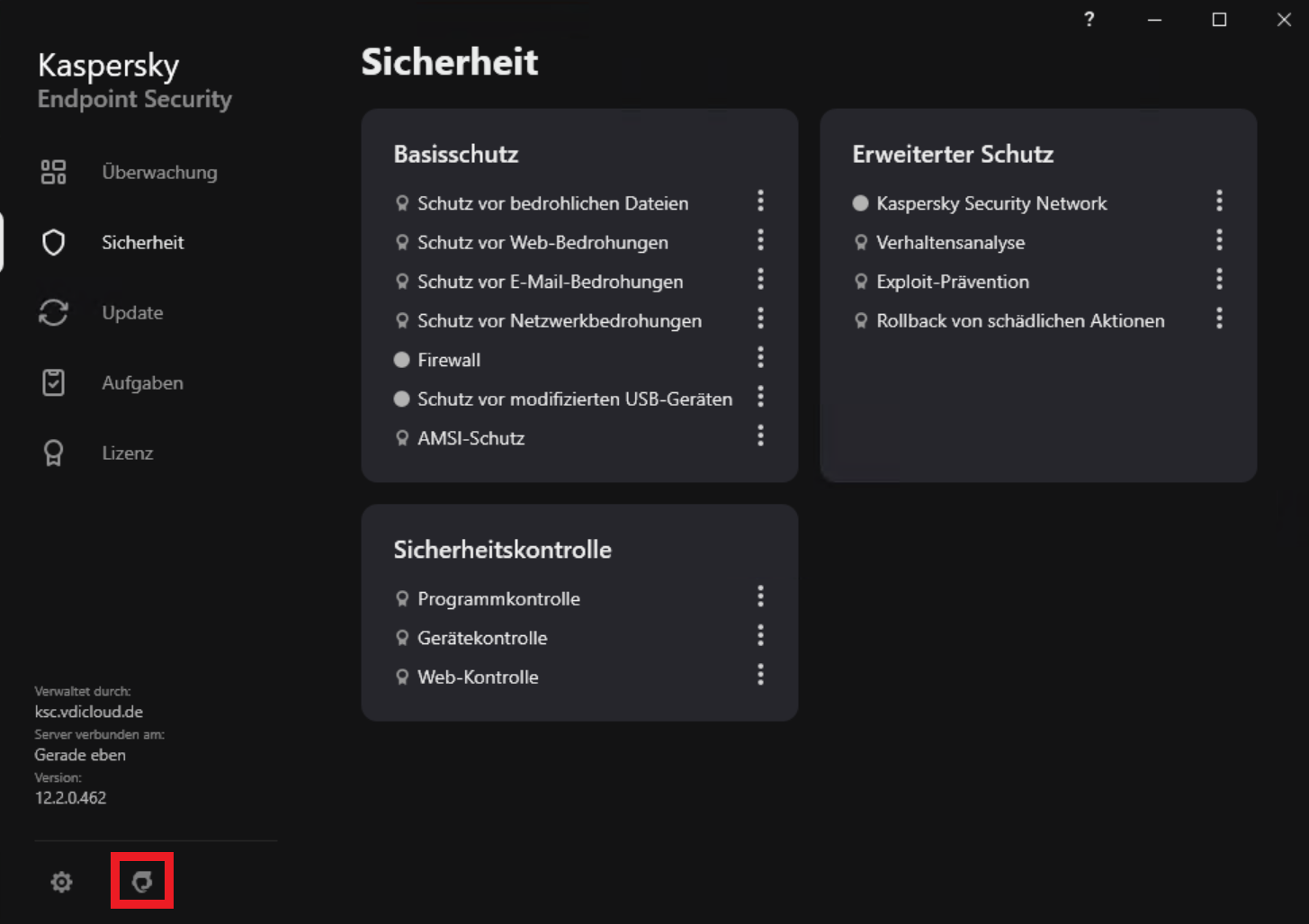Click the Gerade eben connection time
The height and width of the screenshot is (924, 1309).
80,755
